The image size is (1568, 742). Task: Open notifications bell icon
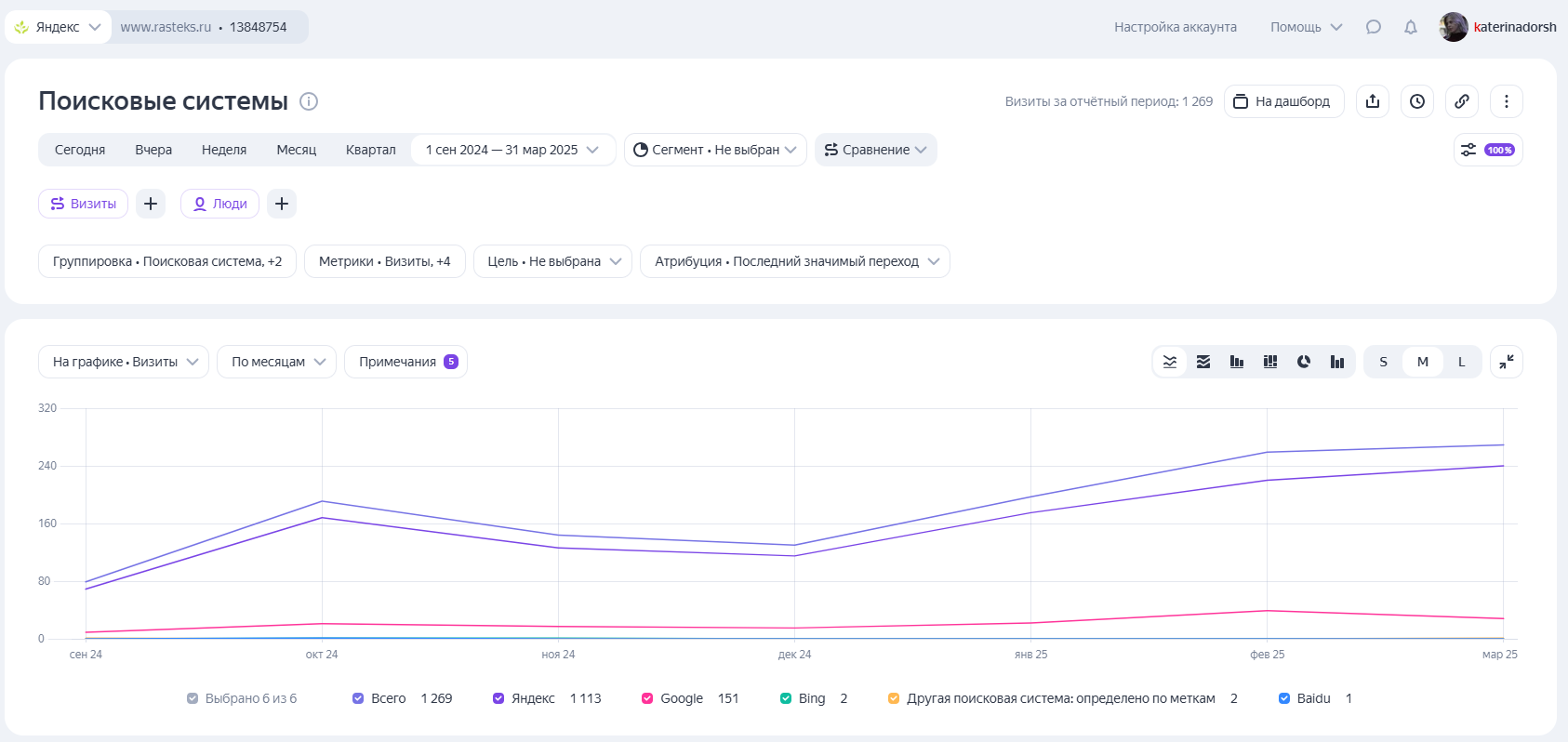(x=1411, y=27)
